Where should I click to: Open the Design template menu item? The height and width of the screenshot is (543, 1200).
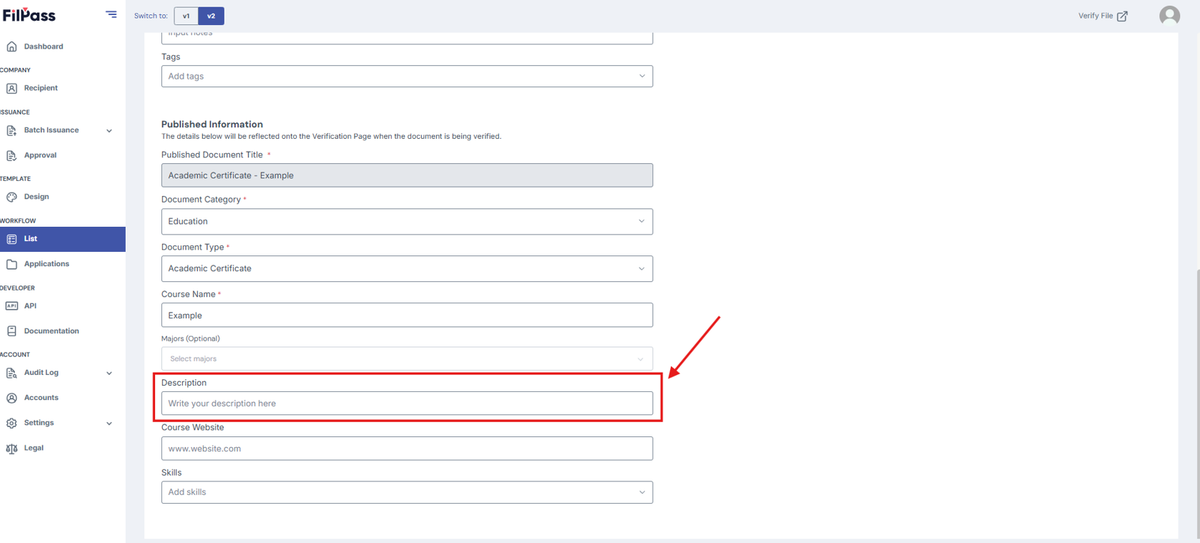(36, 197)
